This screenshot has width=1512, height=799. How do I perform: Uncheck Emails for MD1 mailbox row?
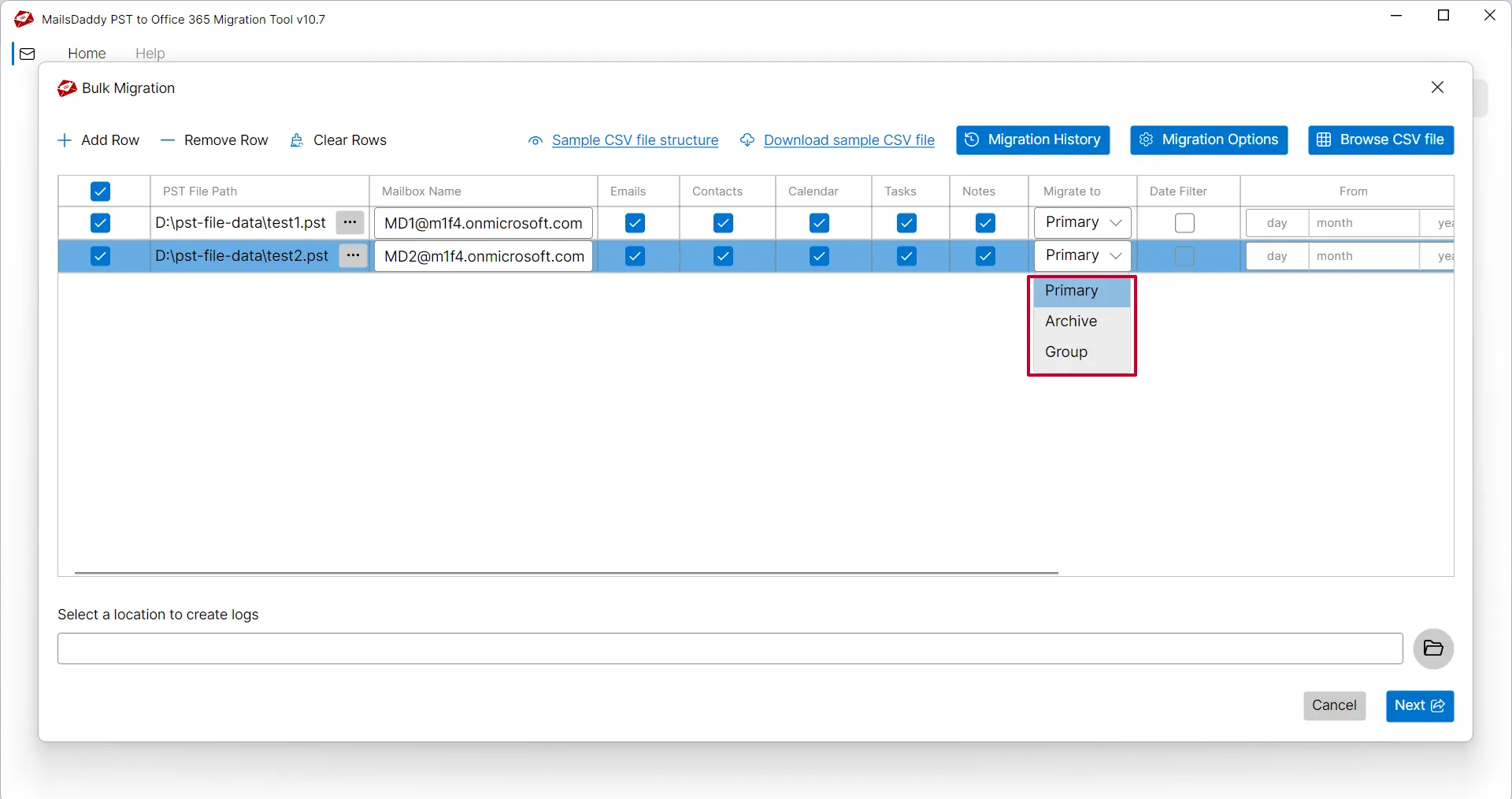[x=635, y=223]
